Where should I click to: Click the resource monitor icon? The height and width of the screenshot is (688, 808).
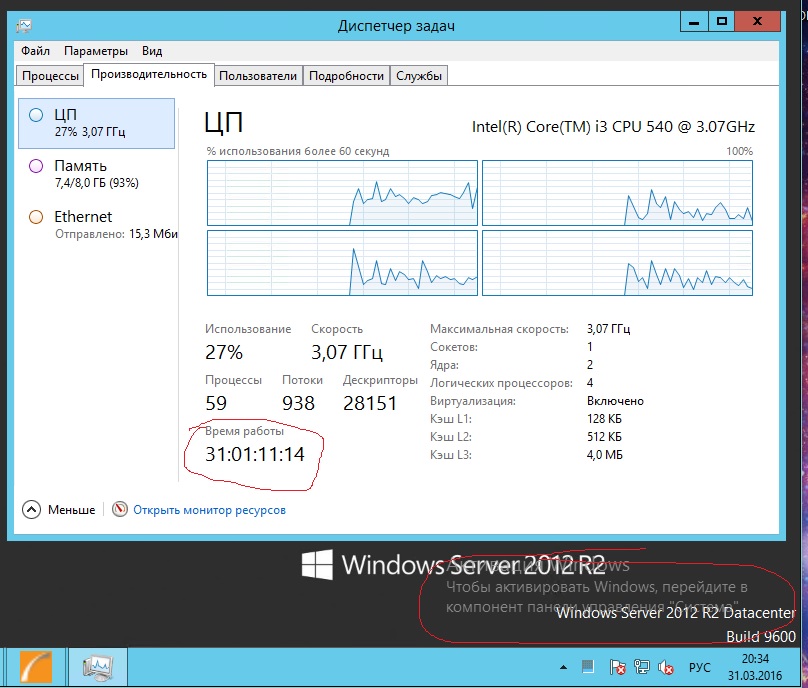pyautogui.click(x=120, y=509)
